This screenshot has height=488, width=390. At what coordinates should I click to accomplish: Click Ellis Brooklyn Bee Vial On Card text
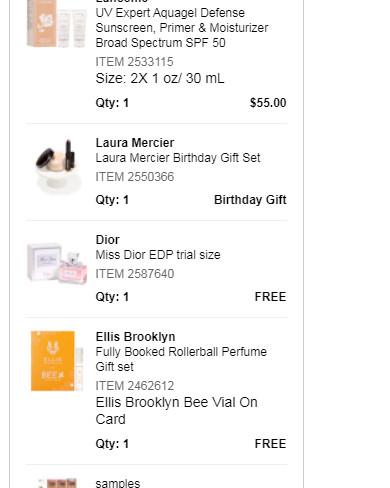point(176,411)
